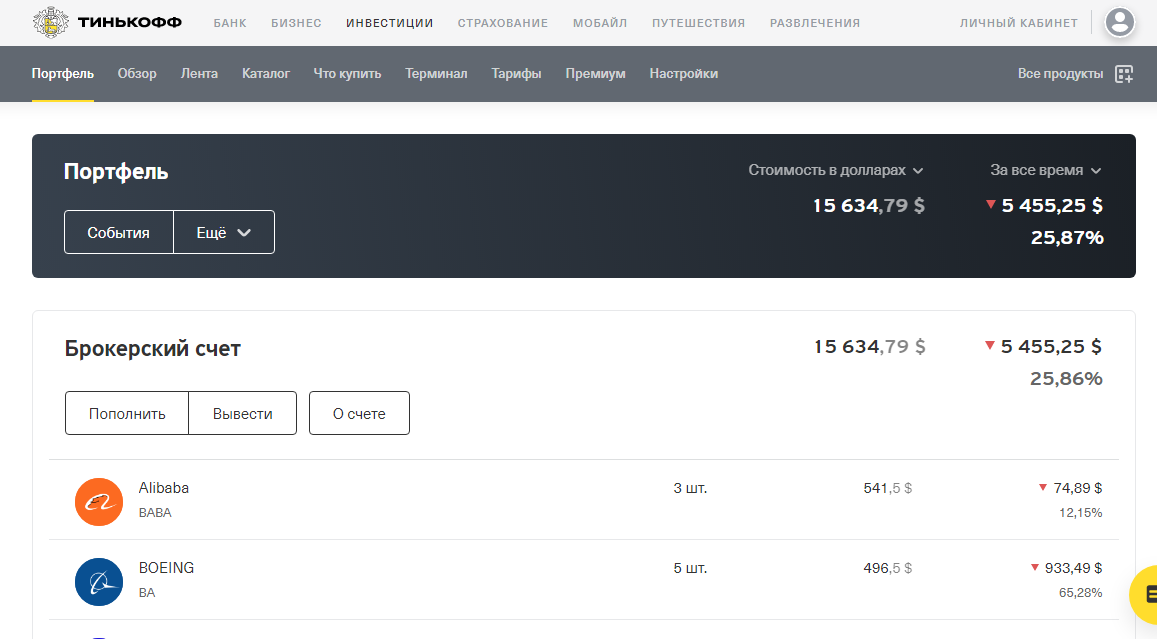Open Тарифы tab

coord(517,74)
